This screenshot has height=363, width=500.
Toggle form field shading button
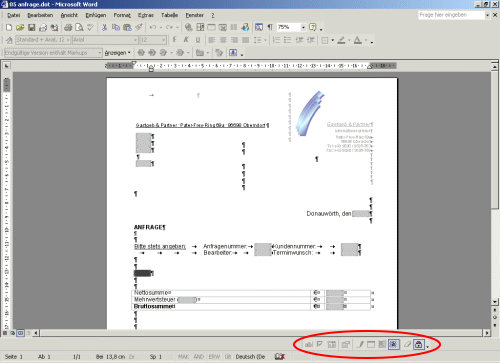coord(394,344)
